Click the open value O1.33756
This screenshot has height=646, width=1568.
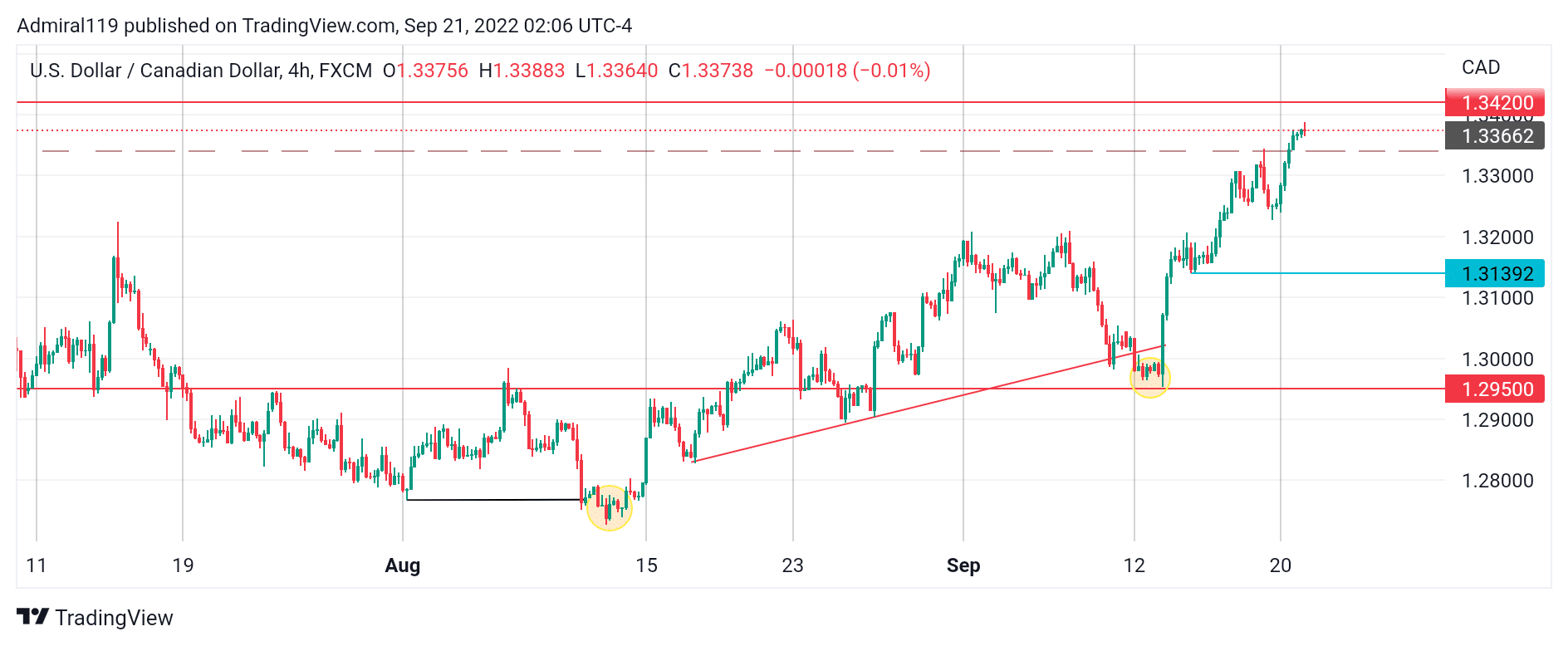(x=425, y=71)
